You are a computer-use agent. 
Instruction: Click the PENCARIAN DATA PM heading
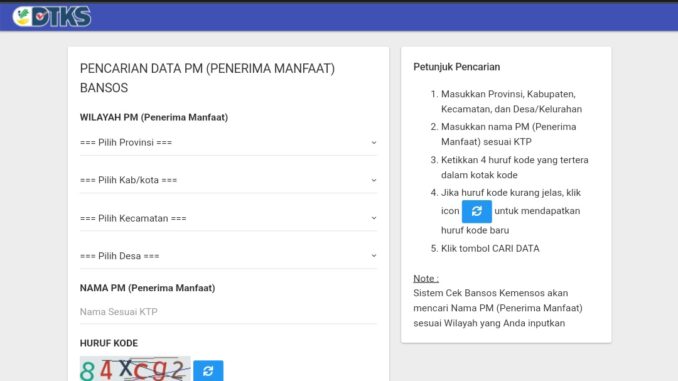click(x=208, y=78)
